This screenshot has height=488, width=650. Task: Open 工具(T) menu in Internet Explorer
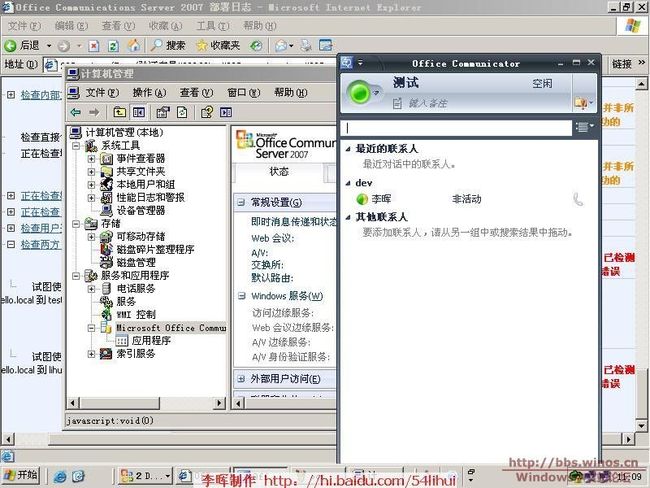(x=213, y=26)
